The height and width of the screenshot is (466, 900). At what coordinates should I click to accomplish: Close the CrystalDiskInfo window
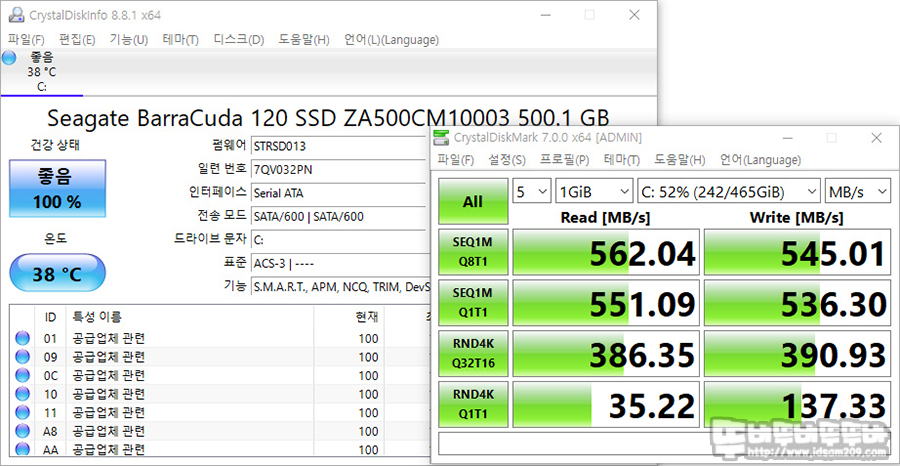[x=634, y=15]
